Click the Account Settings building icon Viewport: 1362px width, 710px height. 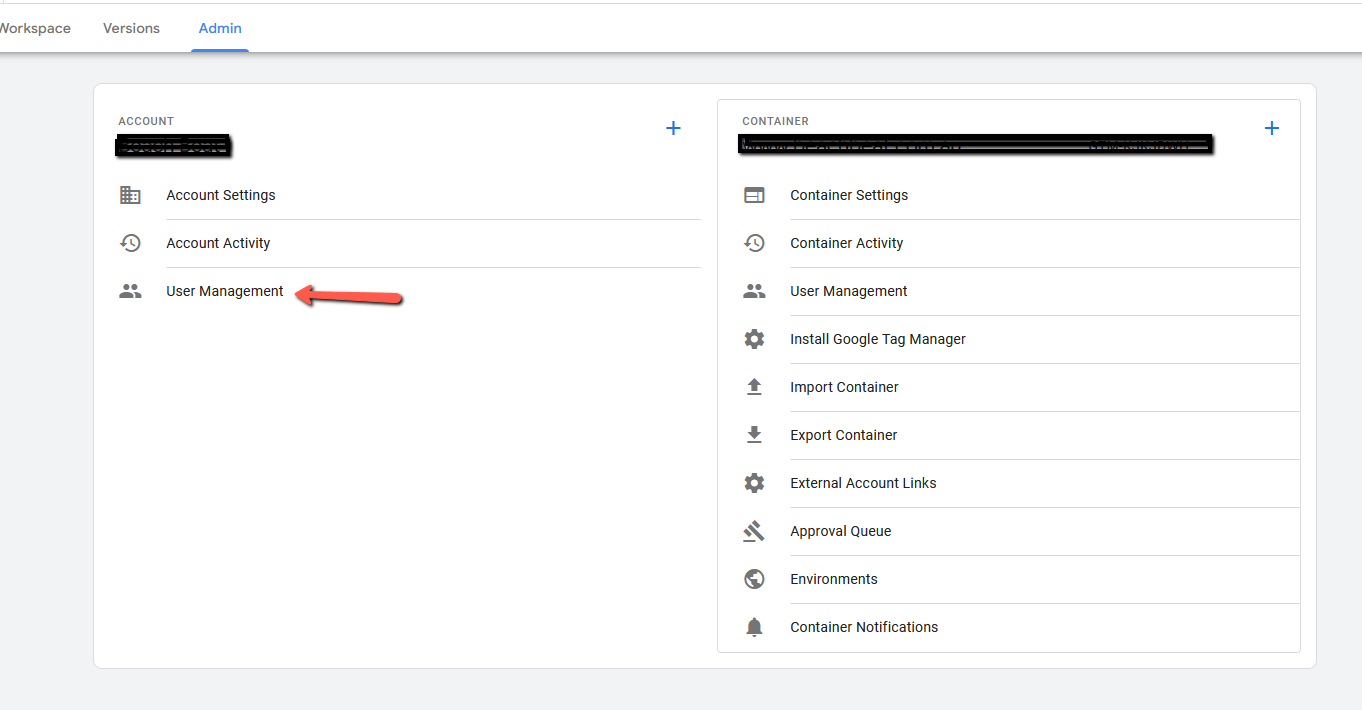coord(130,195)
